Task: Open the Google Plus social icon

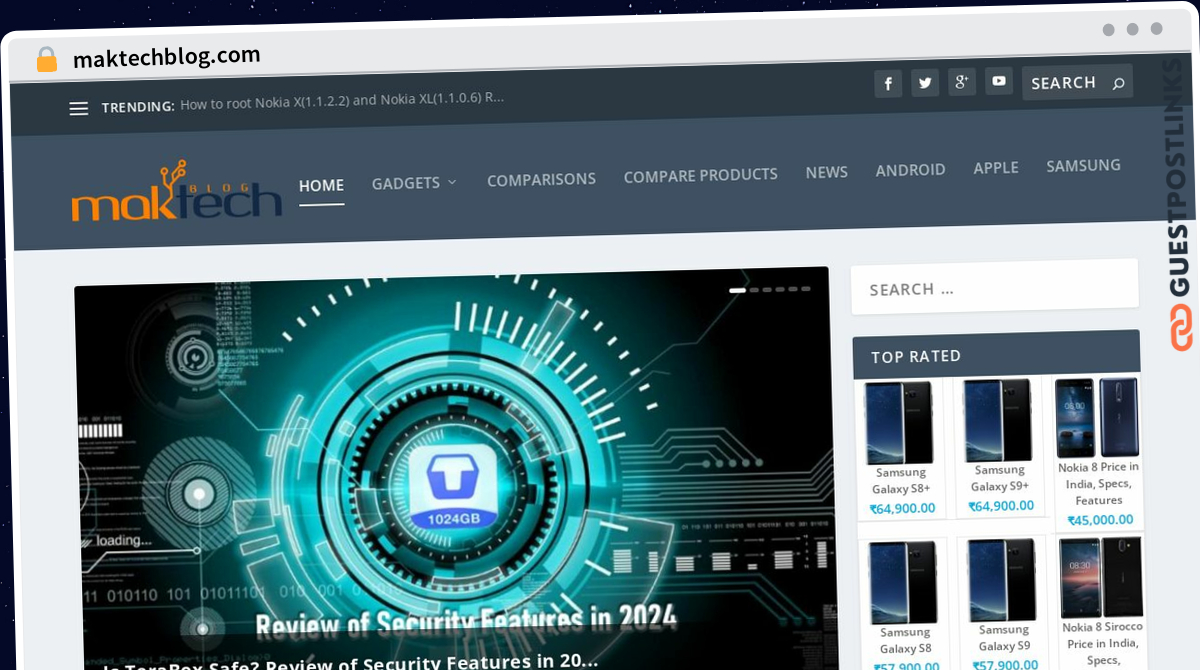Action: 962,82
